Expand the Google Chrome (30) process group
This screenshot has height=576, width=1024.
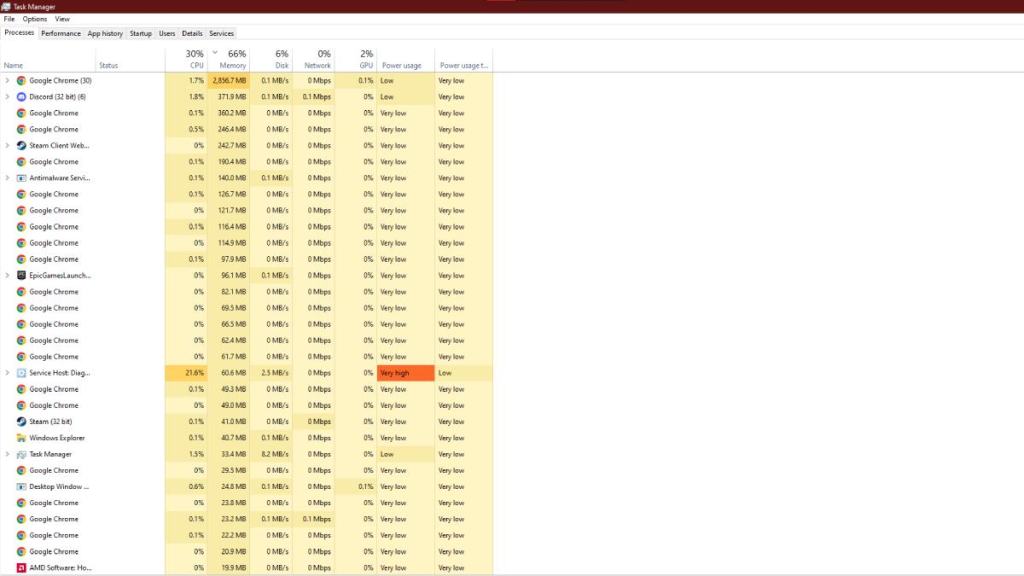[7, 80]
